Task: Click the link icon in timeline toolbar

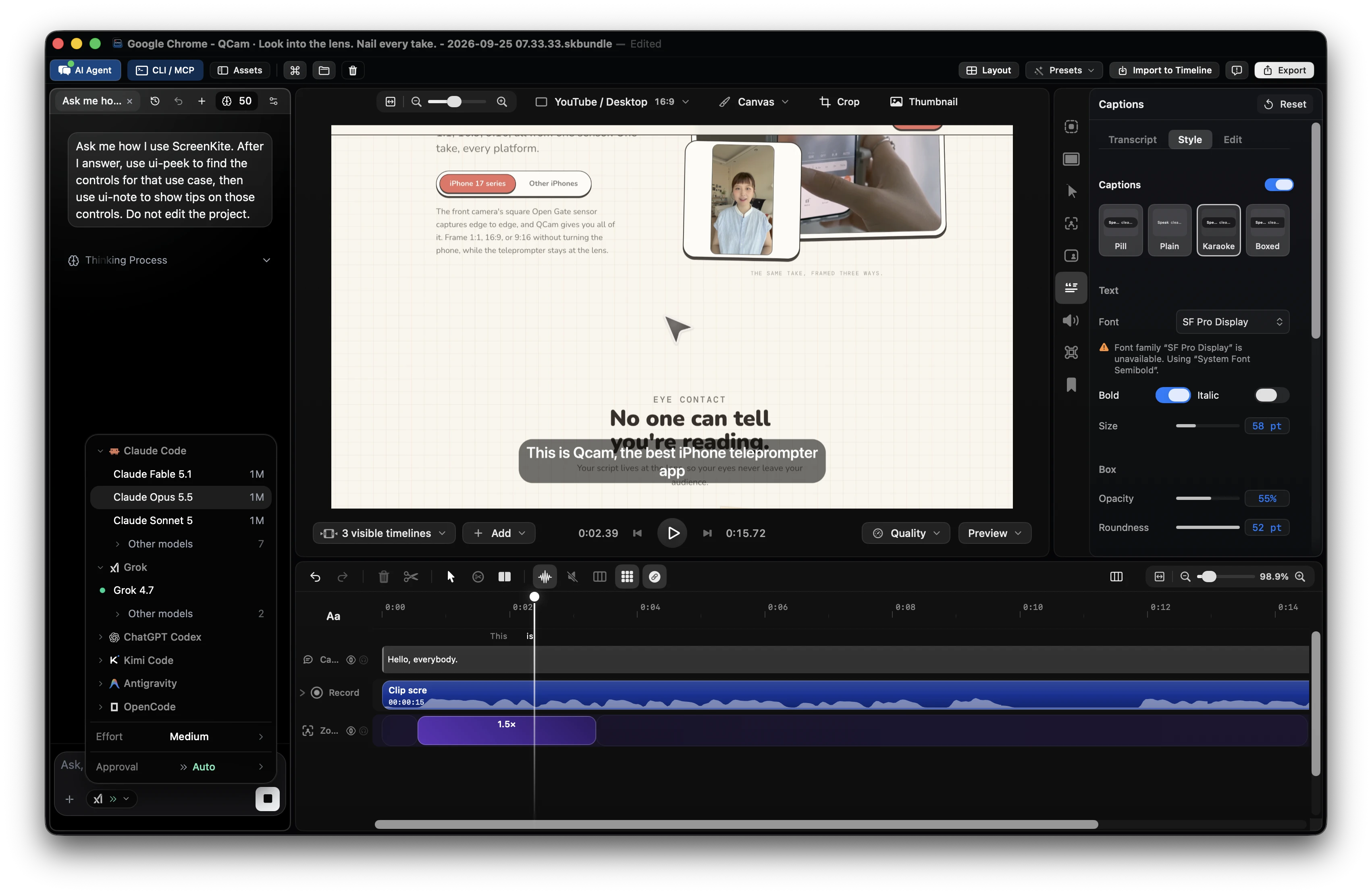Action: point(655,577)
